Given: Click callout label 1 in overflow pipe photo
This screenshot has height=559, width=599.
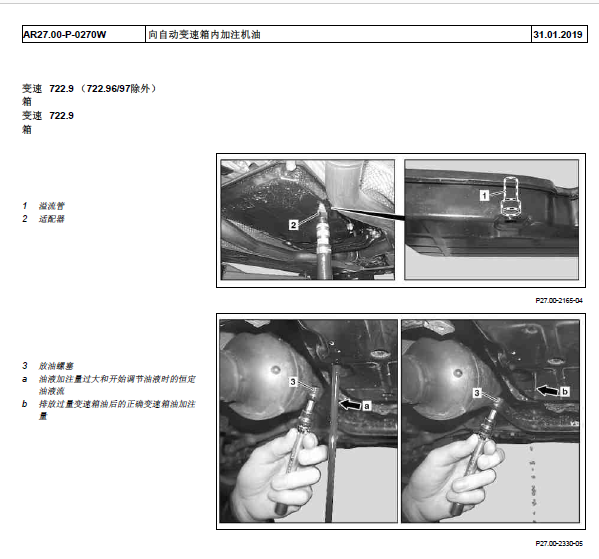Looking at the screenshot, I should coord(484,196).
